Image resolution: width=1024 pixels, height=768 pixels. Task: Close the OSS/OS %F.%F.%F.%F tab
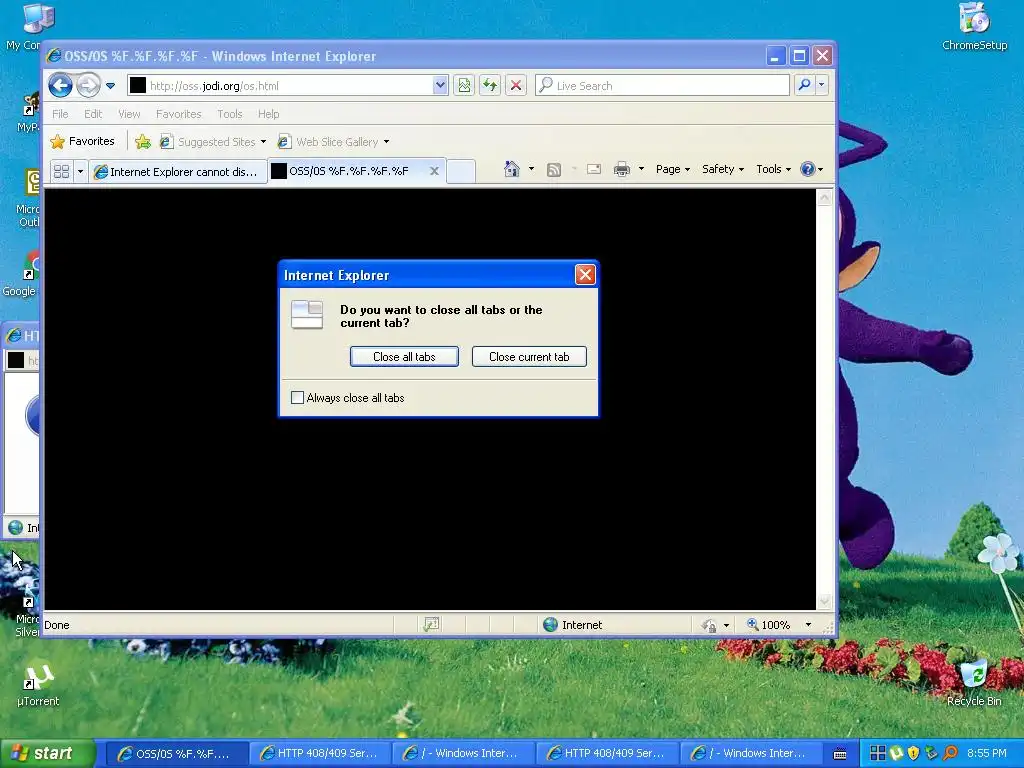coord(434,171)
